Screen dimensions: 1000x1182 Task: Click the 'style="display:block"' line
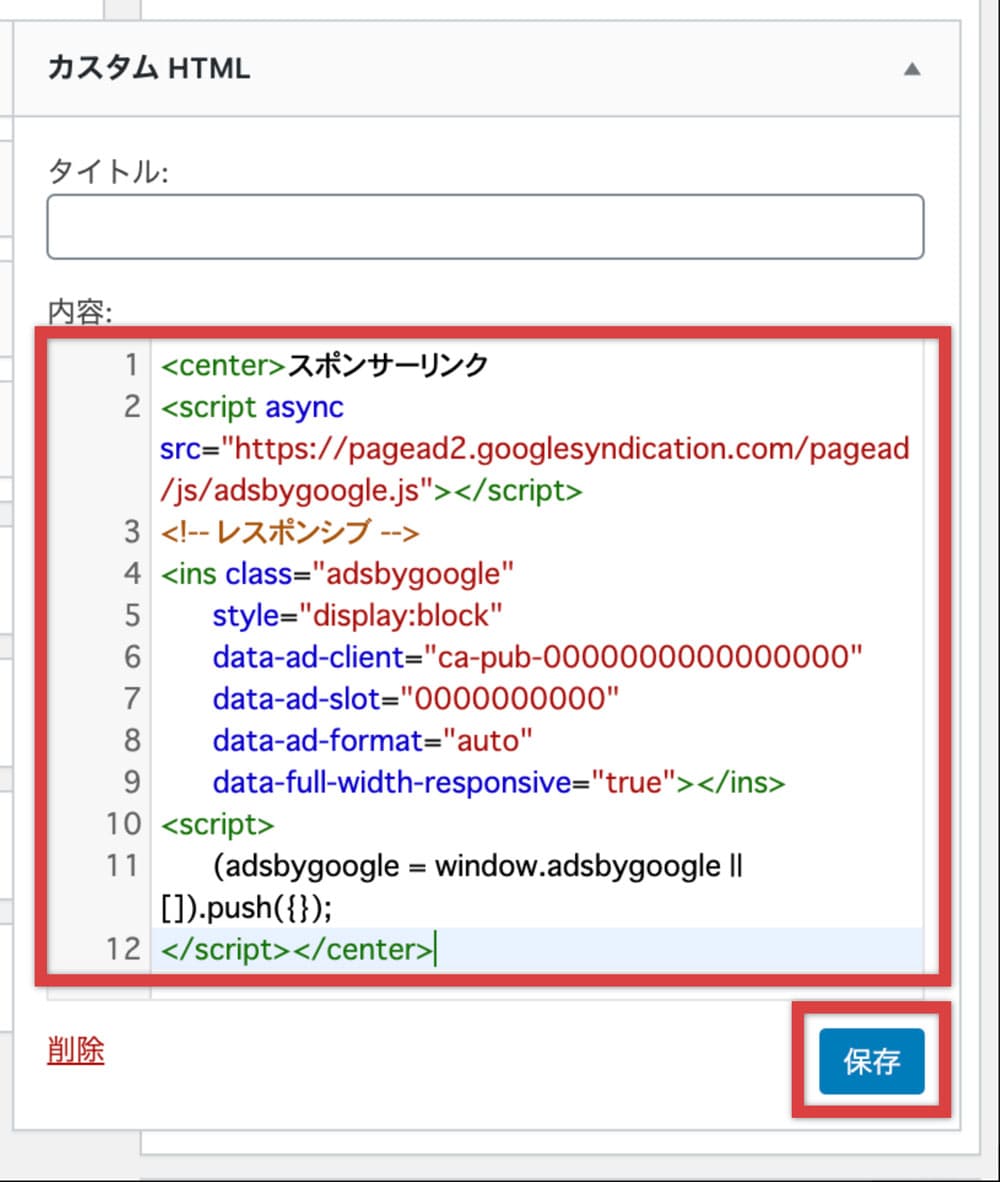click(x=357, y=616)
